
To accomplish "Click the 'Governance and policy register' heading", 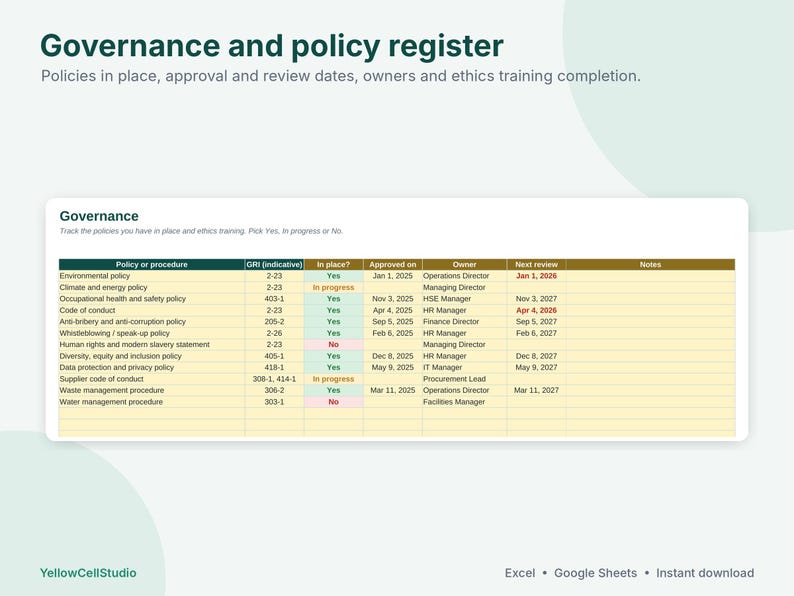I will [x=272, y=46].
